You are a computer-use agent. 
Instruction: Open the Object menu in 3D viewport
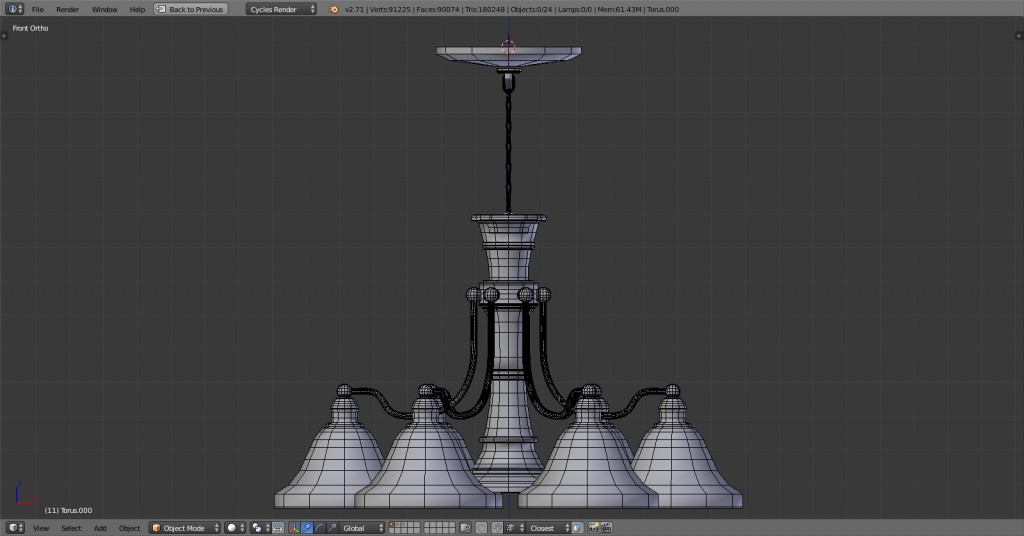[x=129, y=528]
